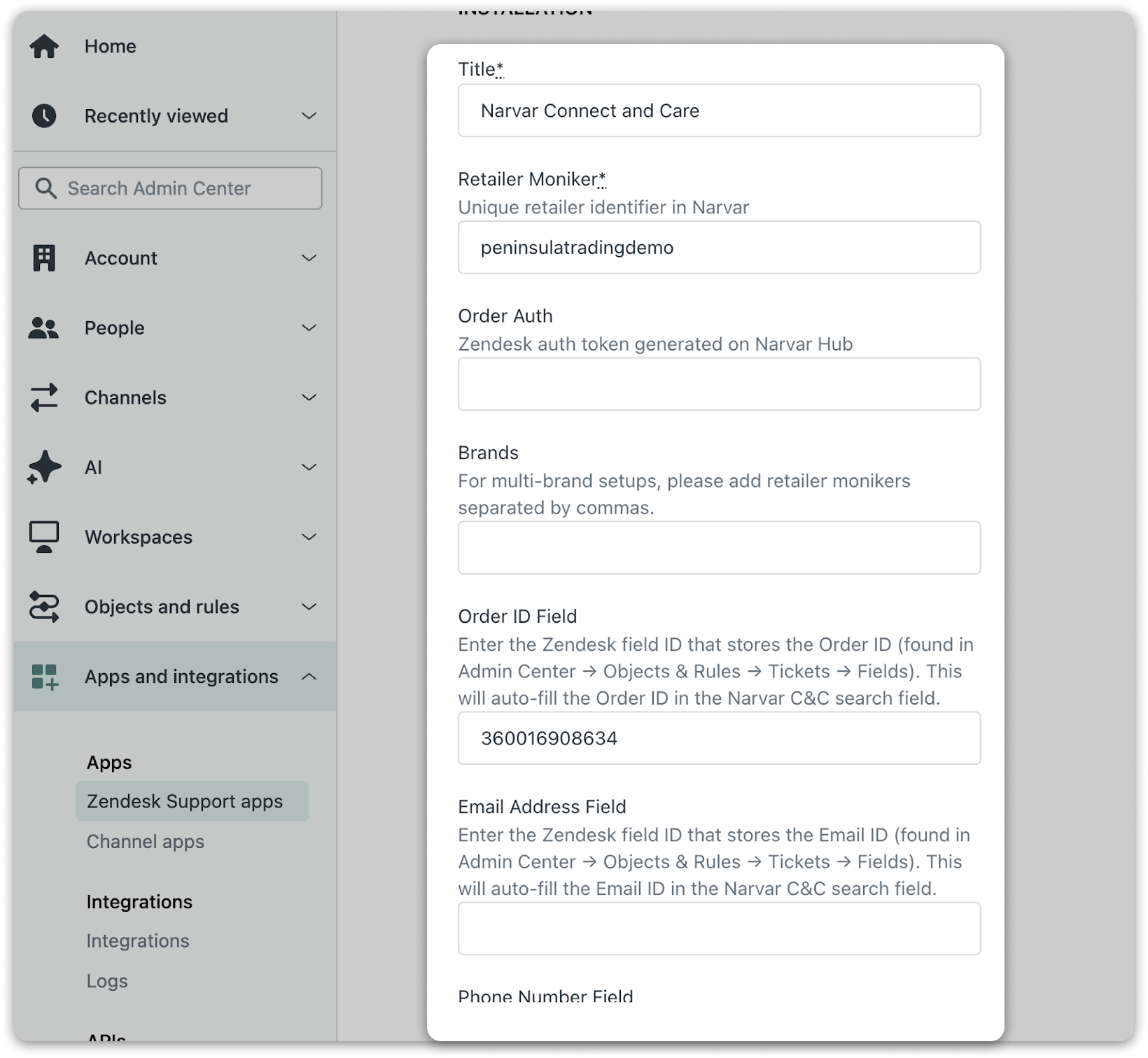Click the 'Order ID Field' label

517,616
